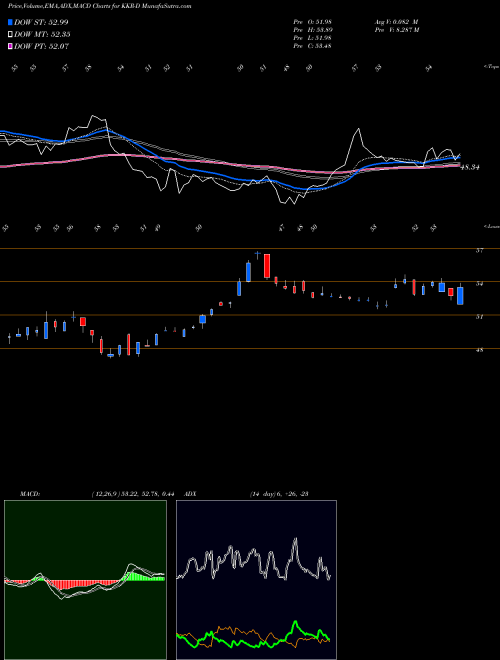This screenshot has width=500, height=660.
Task: Click the chart title mentioning MunafaSutra.com
Action: (x=100, y=6)
